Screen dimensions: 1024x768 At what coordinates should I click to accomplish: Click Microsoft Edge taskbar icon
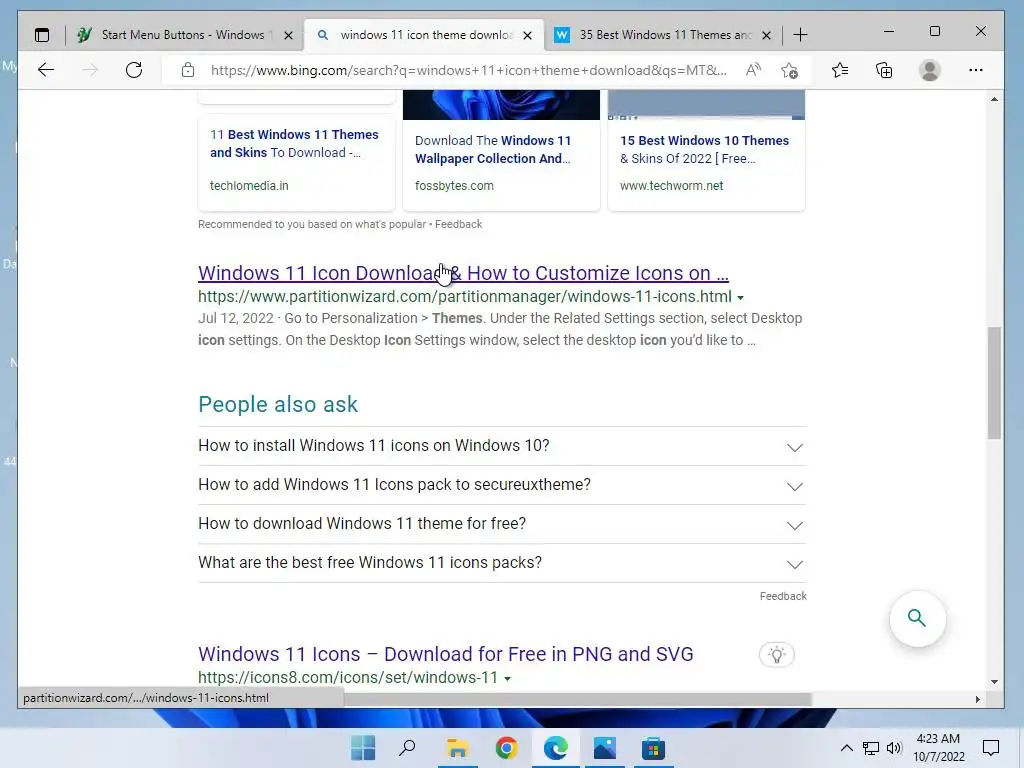click(556, 748)
